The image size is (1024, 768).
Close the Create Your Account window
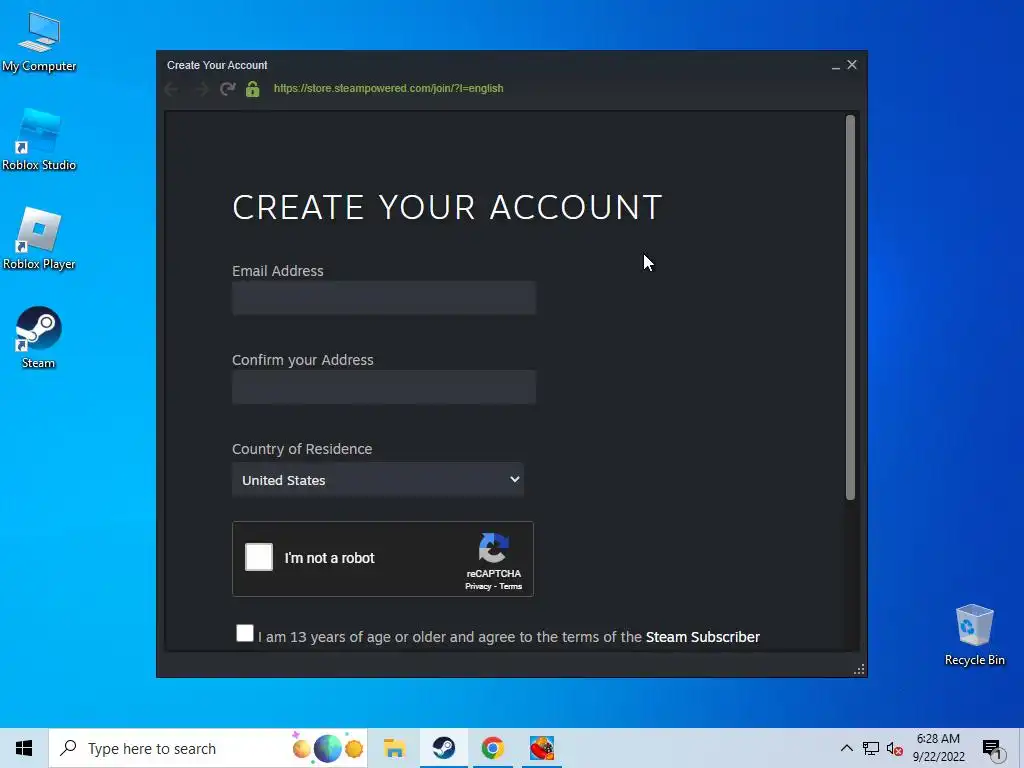pyautogui.click(x=852, y=65)
